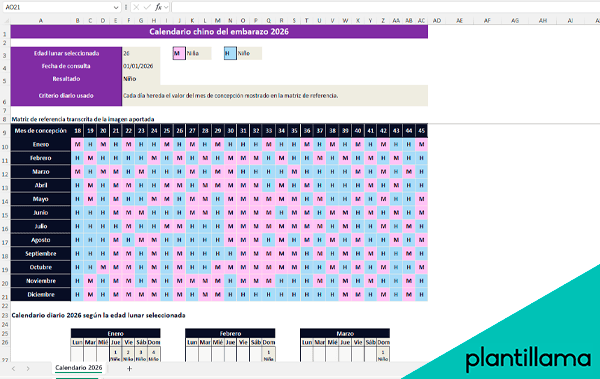Click the Cancel entry X icon

tap(136, 7)
